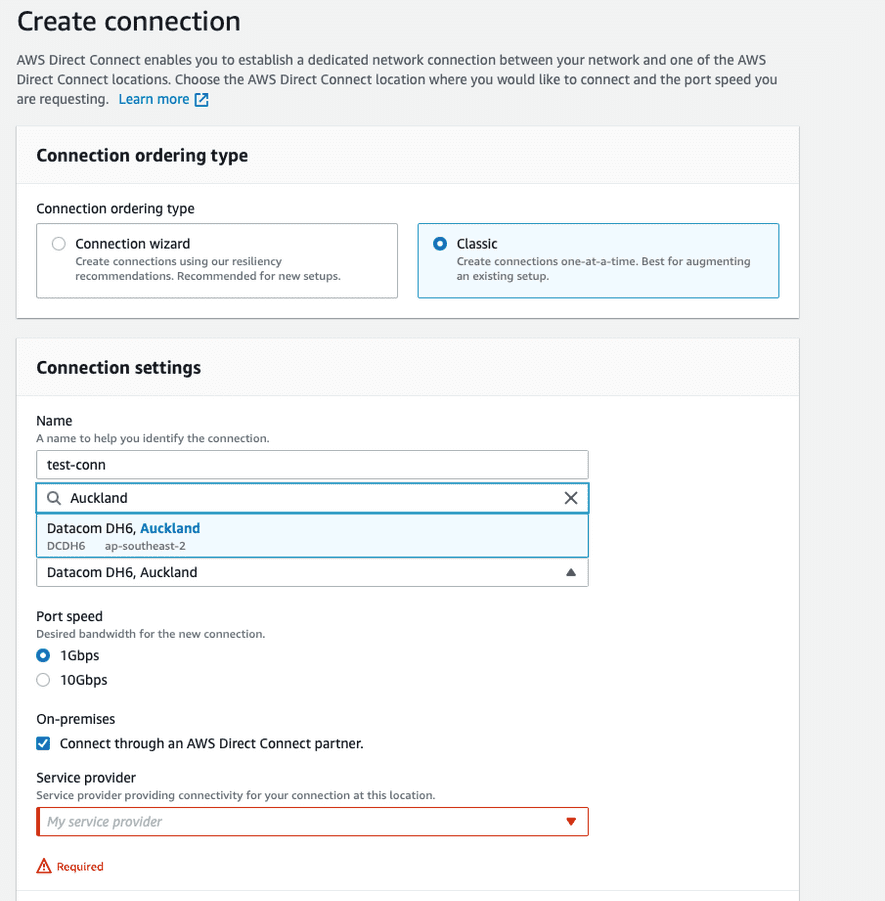
Task: Collapse location list with the up caret
Action: (570, 571)
